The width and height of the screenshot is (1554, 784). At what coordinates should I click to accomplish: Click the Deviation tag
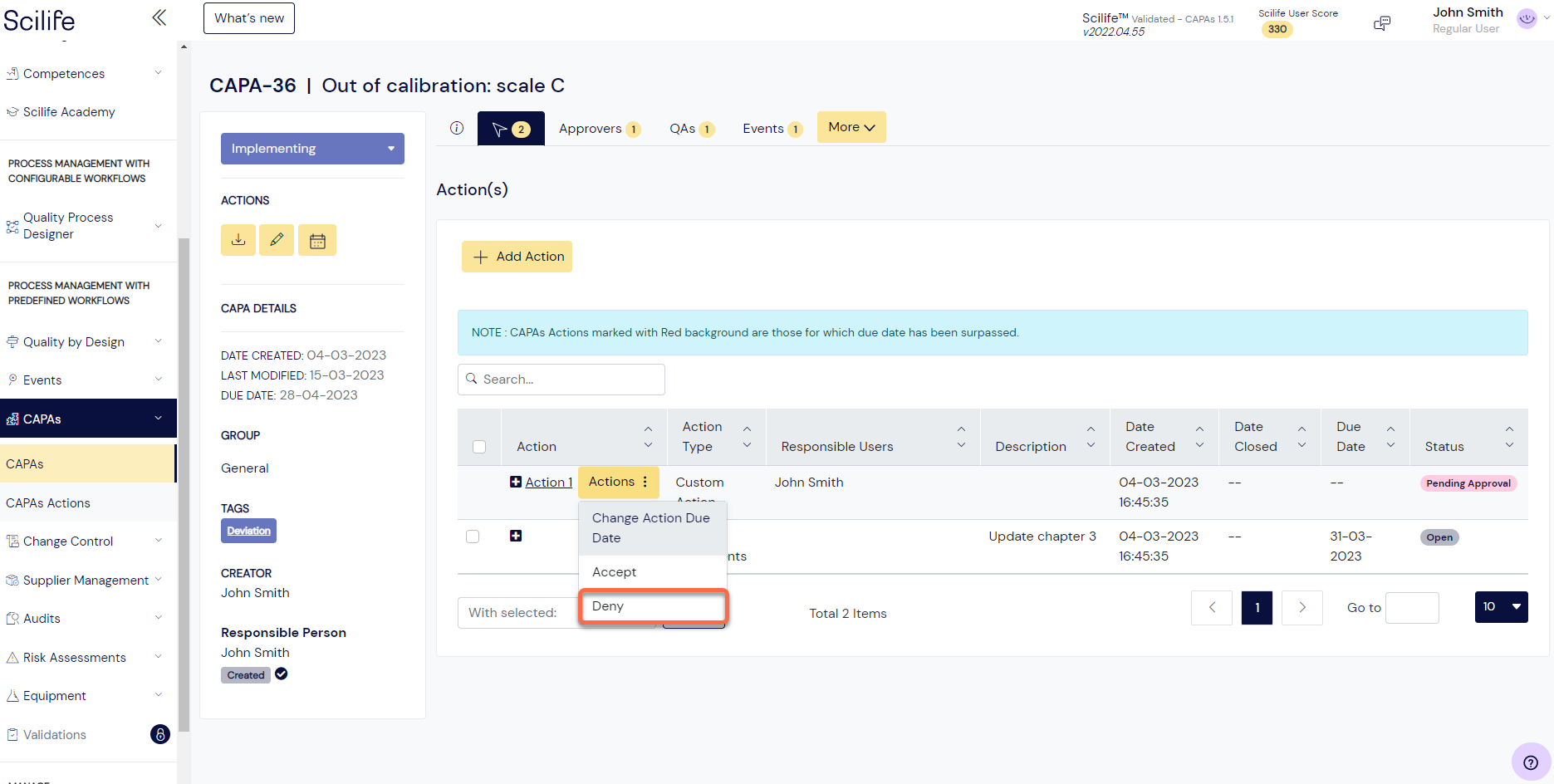click(x=248, y=531)
